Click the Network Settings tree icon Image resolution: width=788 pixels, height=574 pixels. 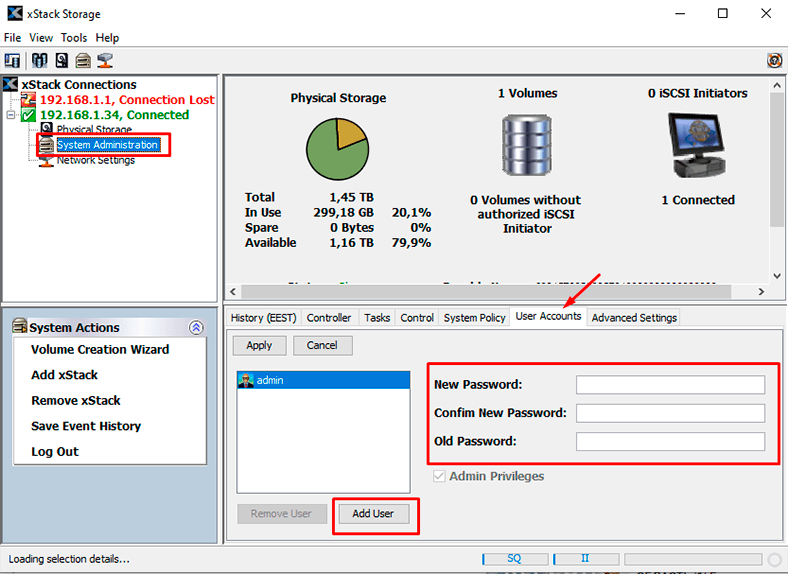point(46,161)
